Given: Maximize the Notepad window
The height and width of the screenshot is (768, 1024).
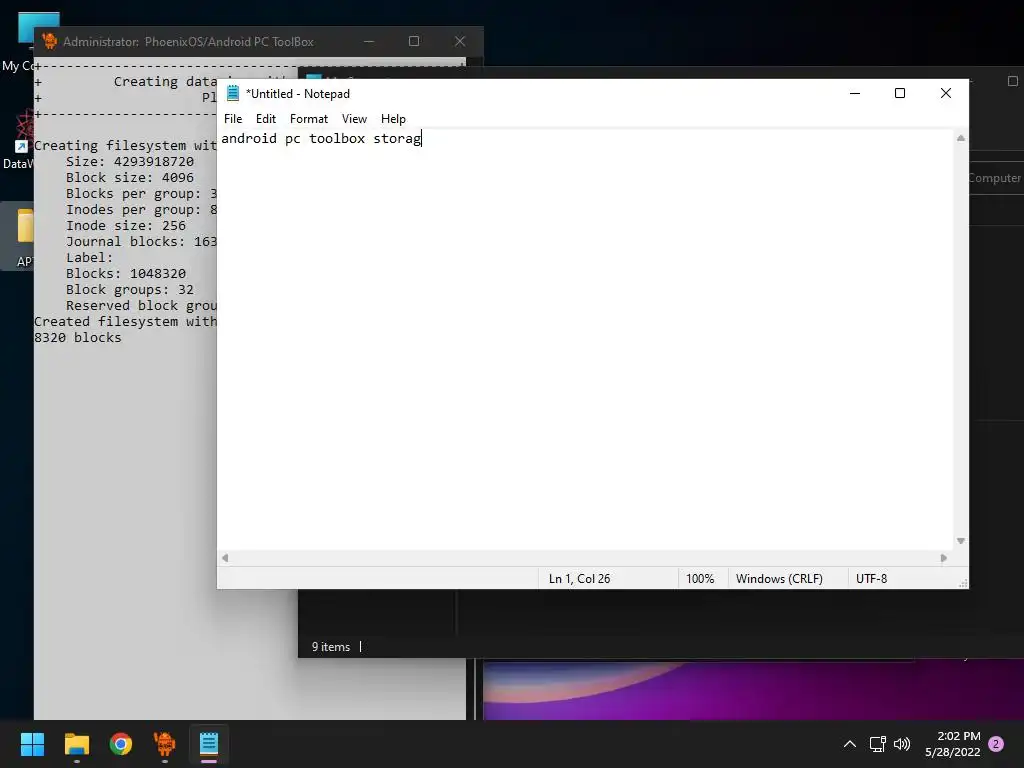Looking at the screenshot, I should tap(900, 93).
